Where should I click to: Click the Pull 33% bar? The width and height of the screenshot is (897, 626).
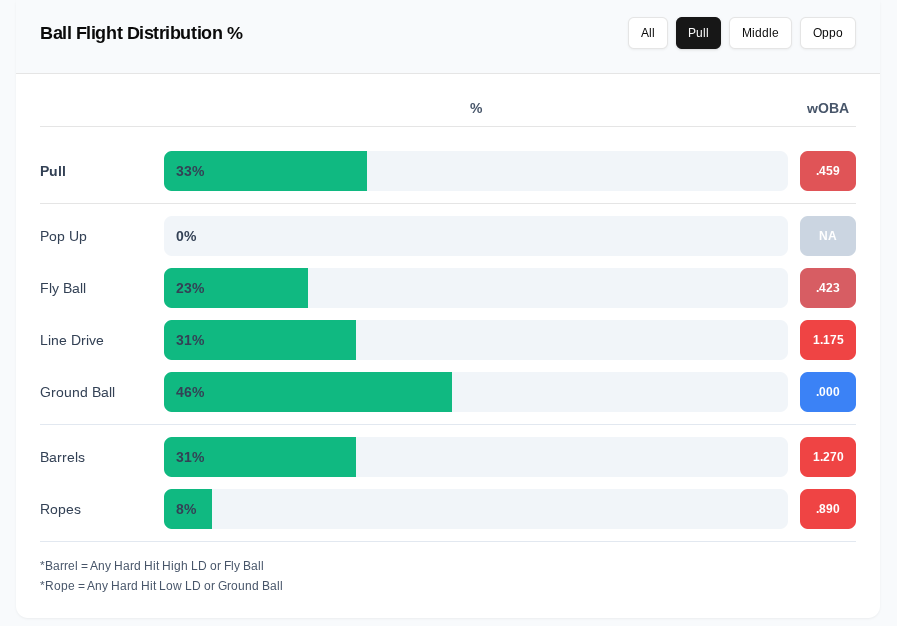pos(475,171)
